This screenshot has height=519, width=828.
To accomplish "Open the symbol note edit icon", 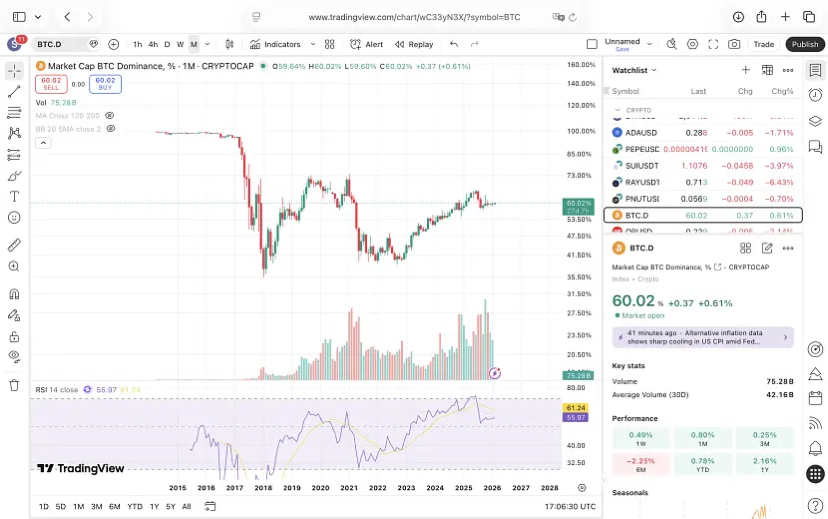I will click(x=767, y=248).
